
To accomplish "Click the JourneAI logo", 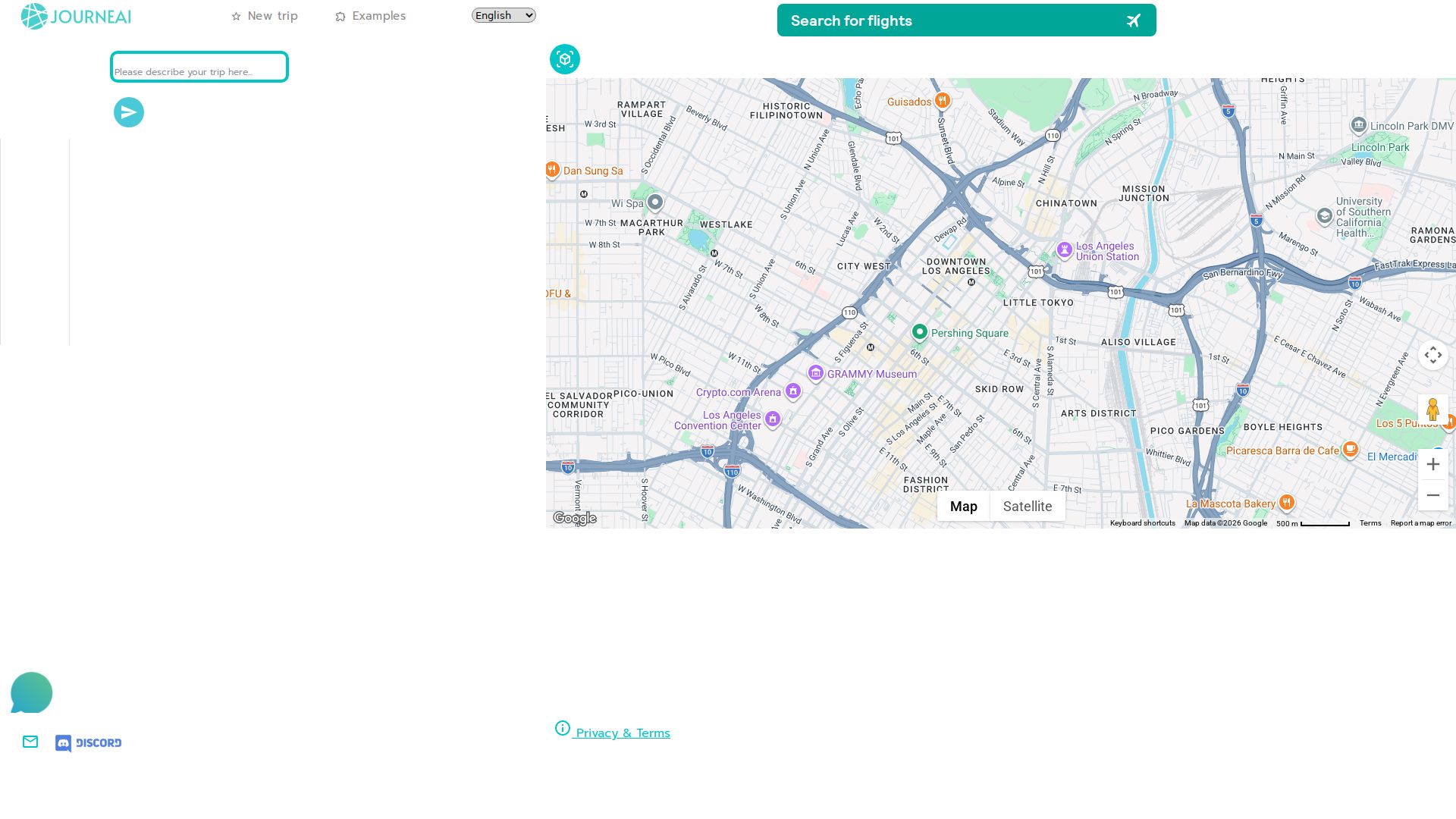I will (x=76, y=17).
